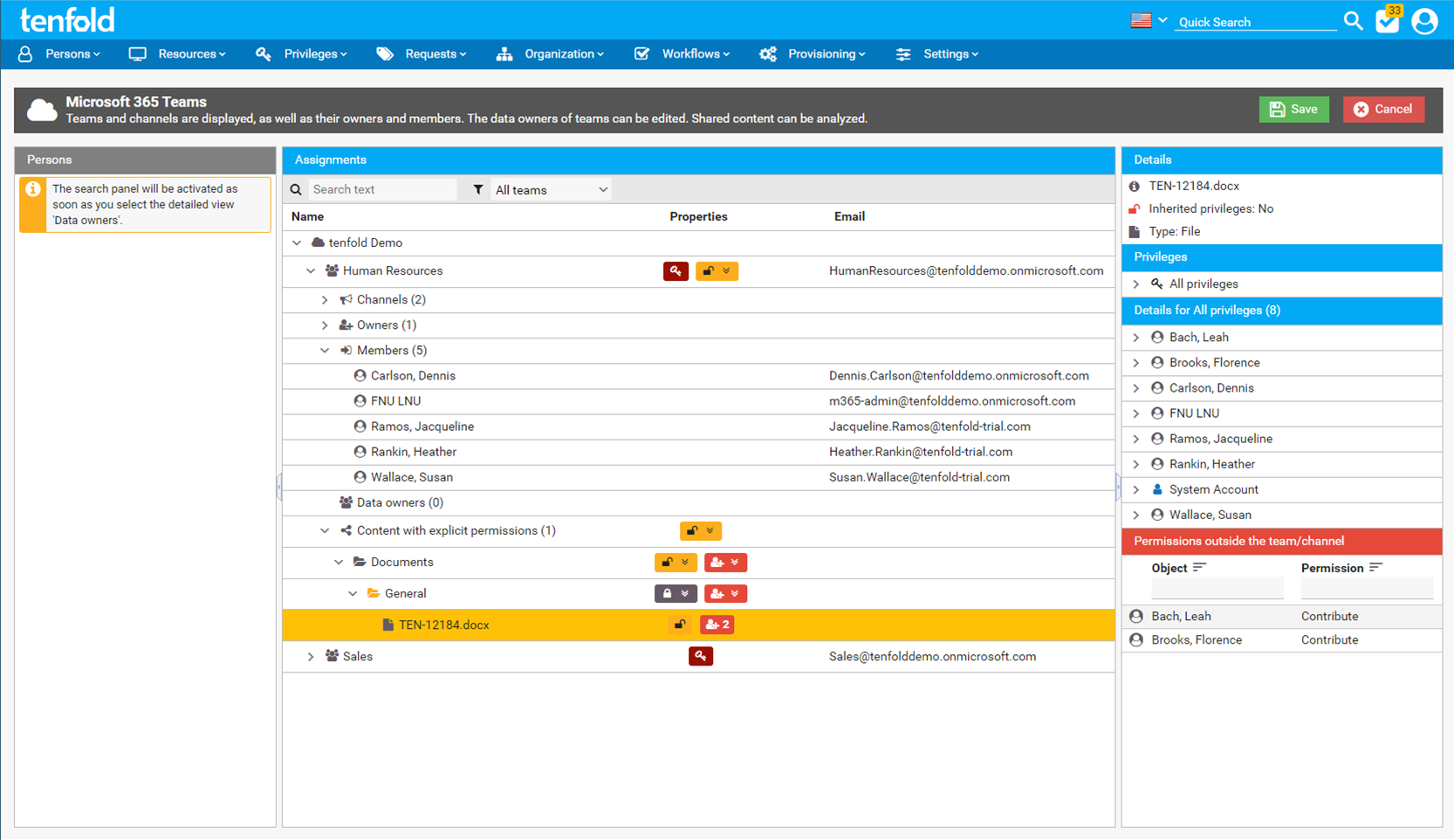
Task: Collapse Content with explicit permissions node
Action: pyautogui.click(x=325, y=530)
